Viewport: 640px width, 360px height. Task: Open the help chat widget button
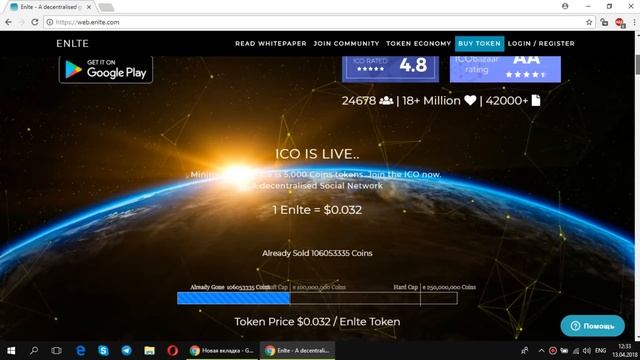pos(592,326)
